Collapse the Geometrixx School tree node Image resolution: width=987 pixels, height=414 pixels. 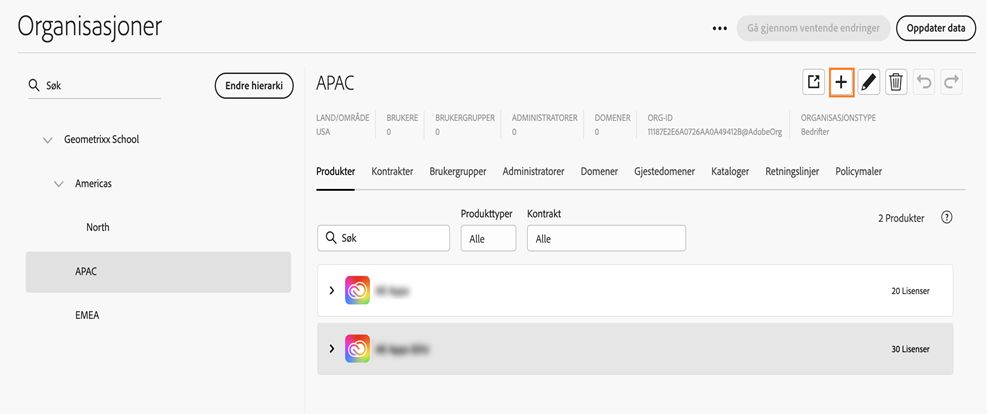47,140
